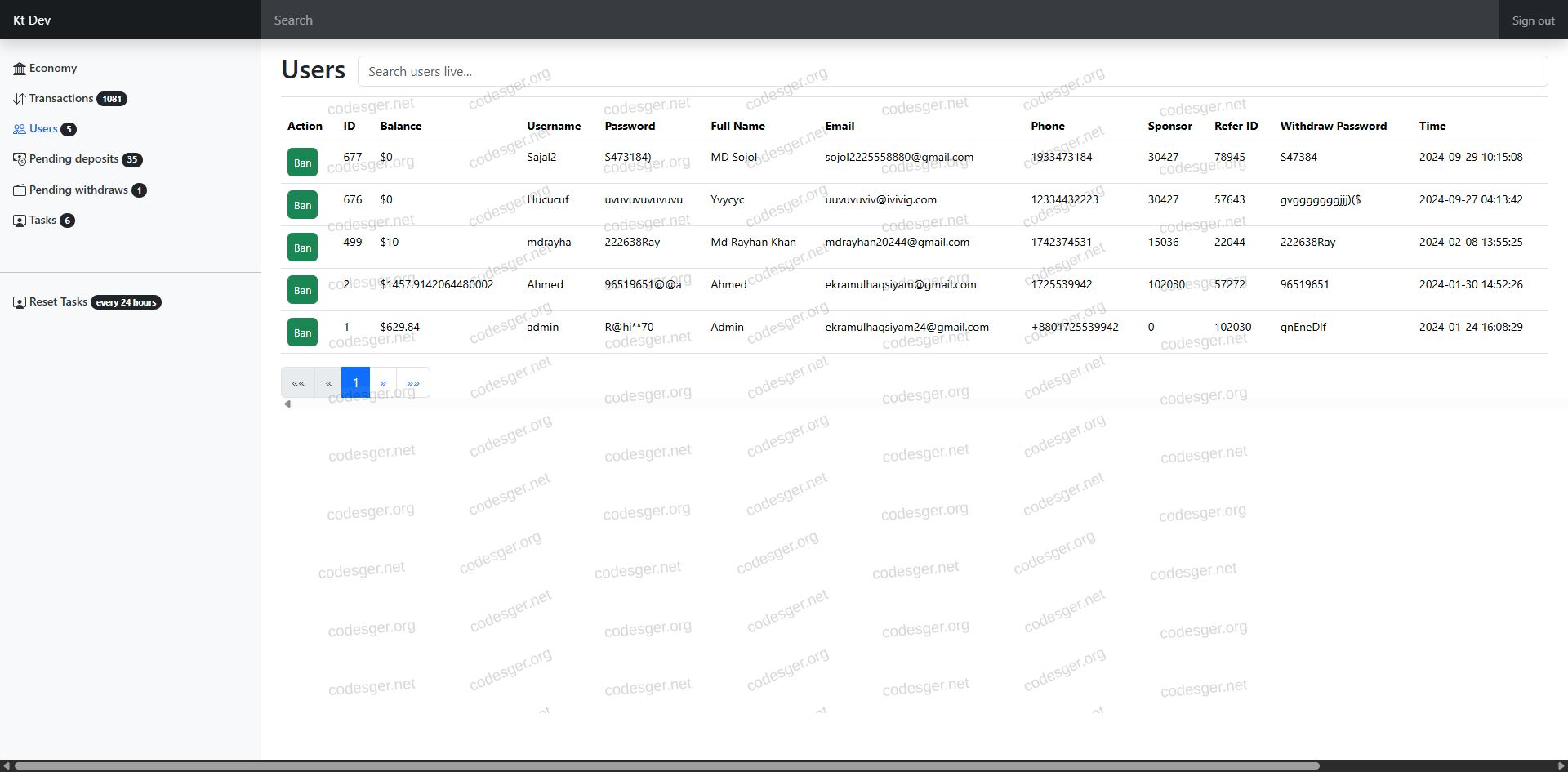The image size is (1568, 772).
Task: Go to next page in pagination
Action: [x=383, y=382]
